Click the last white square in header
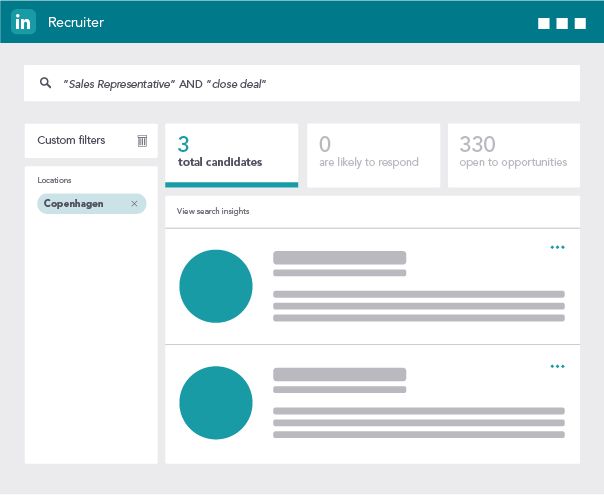 [581, 23]
